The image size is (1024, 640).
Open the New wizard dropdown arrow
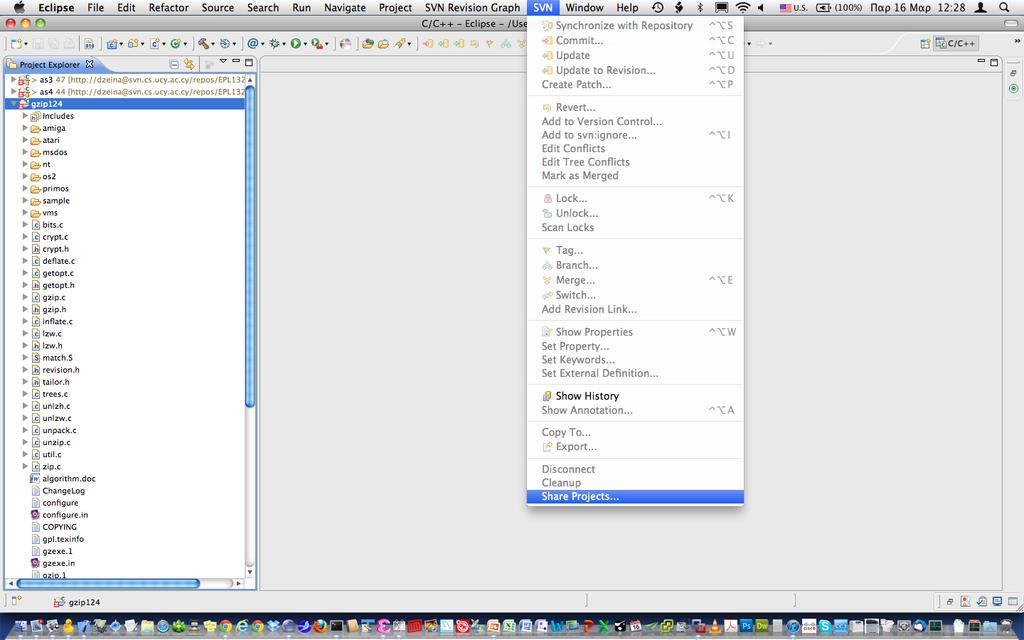25,44
